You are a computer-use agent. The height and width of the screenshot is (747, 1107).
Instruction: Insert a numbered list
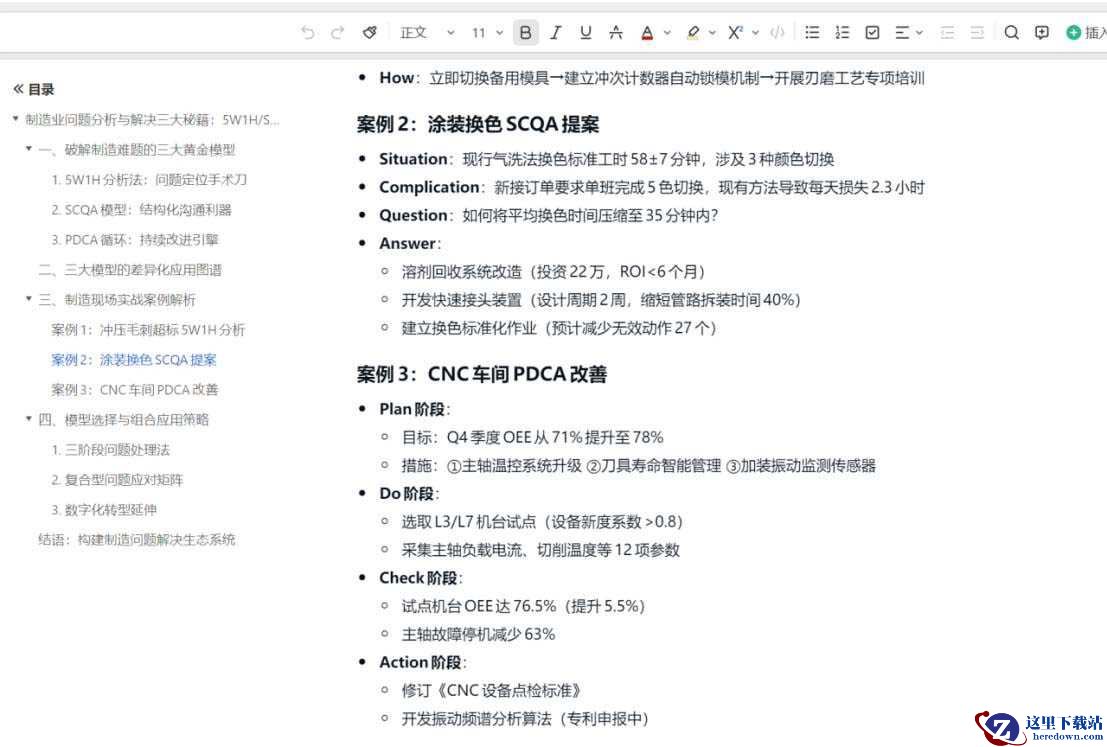pyautogui.click(x=842, y=32)
